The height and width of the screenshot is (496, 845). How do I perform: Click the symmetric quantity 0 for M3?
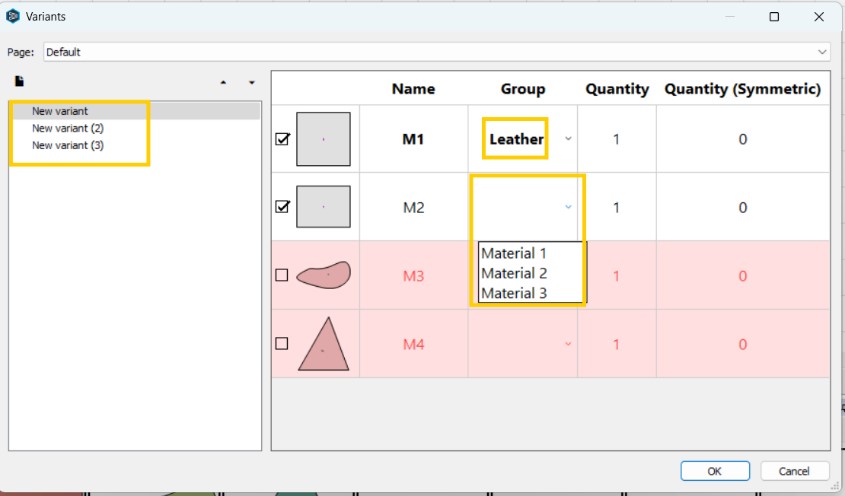tap(743, 276)
